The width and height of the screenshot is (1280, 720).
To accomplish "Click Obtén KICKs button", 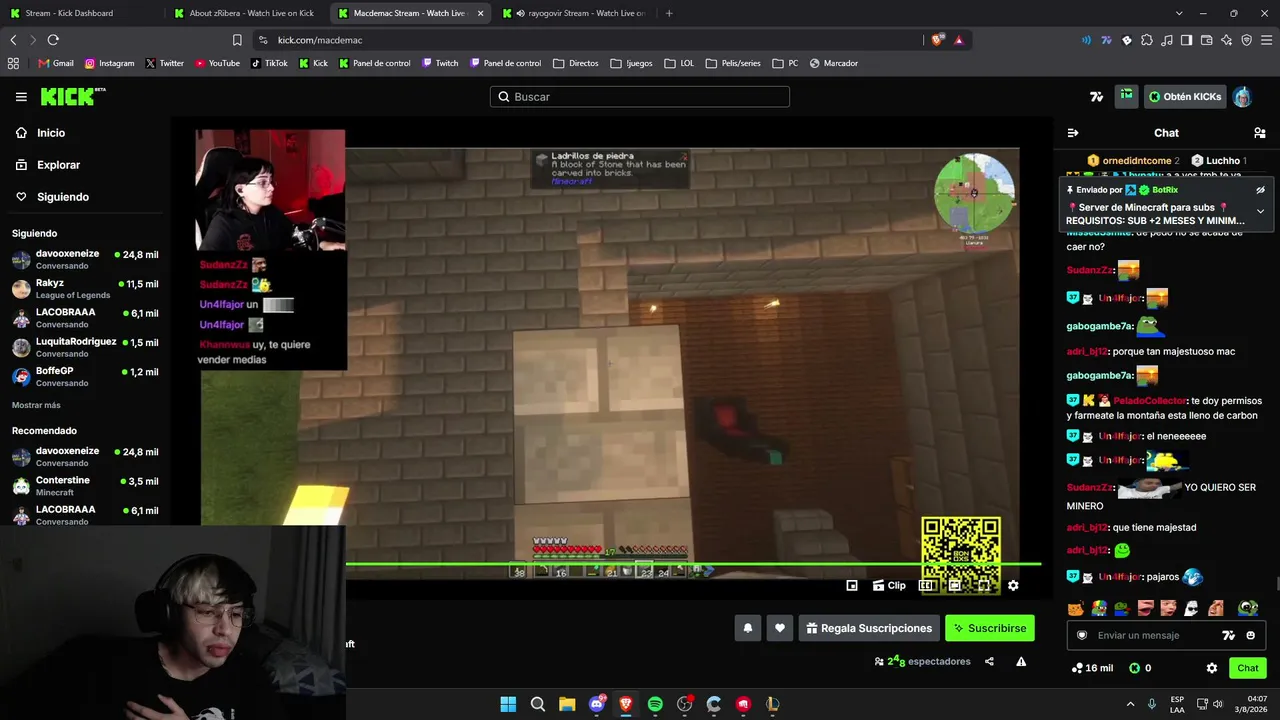I will (1185, 97).
